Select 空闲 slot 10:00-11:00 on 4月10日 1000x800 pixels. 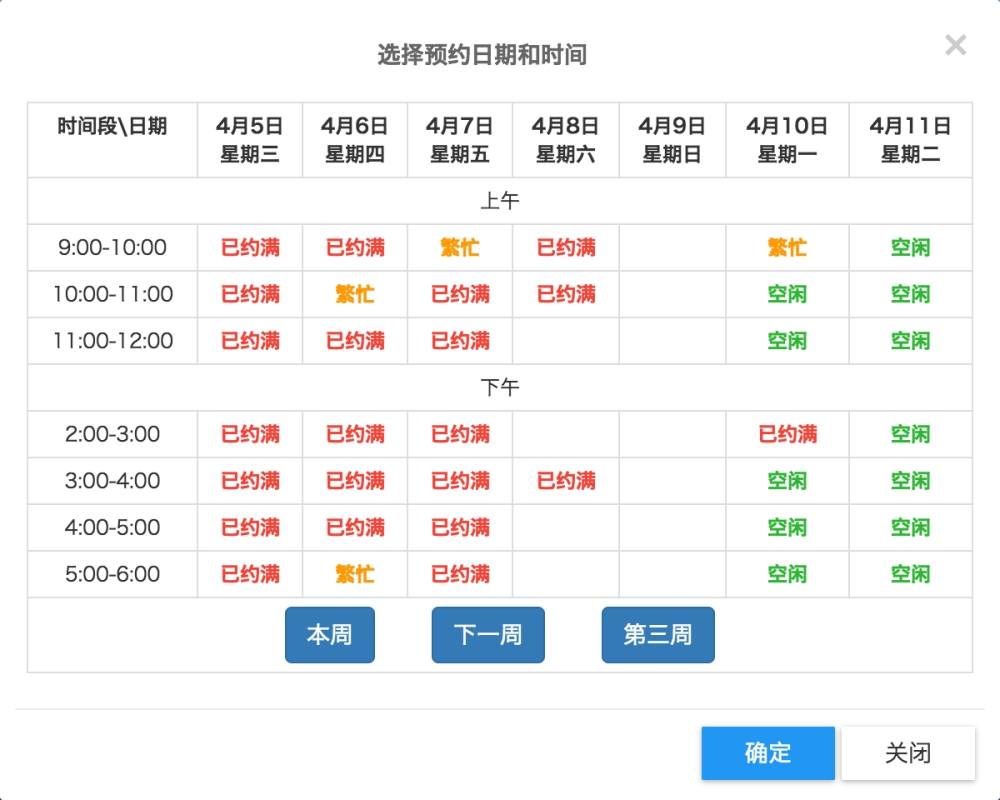[x=787, y=294]
